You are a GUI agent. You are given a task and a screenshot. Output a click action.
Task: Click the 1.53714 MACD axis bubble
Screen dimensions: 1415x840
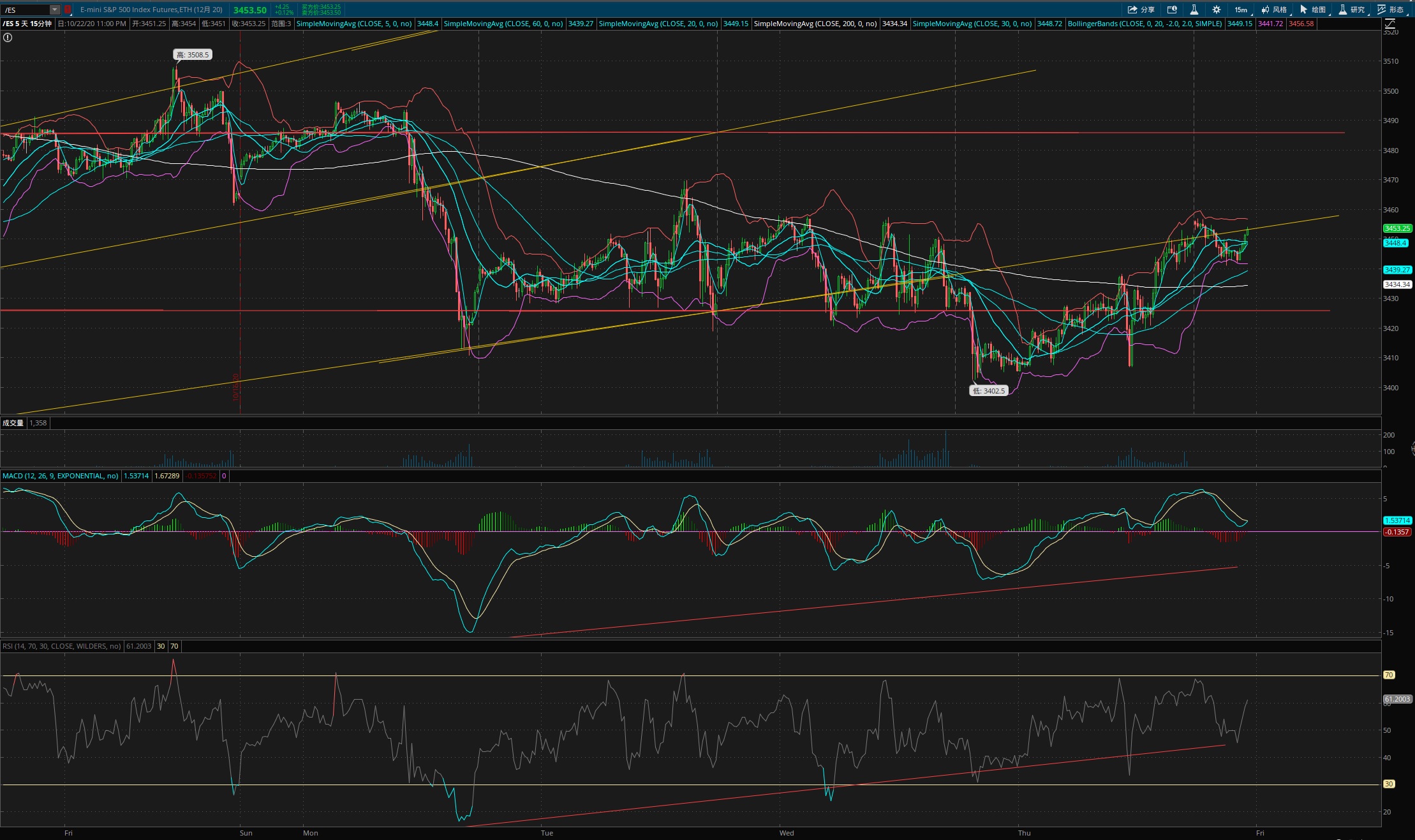point(1397,520)
